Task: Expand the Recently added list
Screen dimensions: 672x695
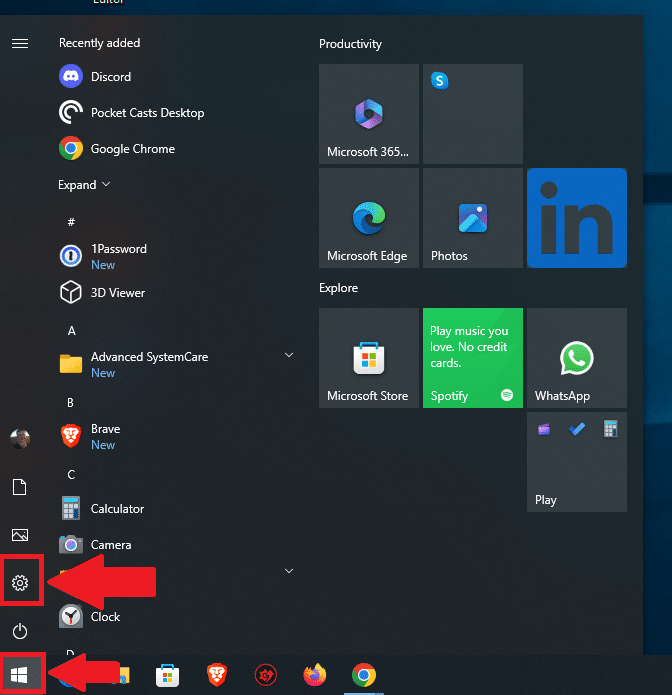Action: (x=84, y=184)
